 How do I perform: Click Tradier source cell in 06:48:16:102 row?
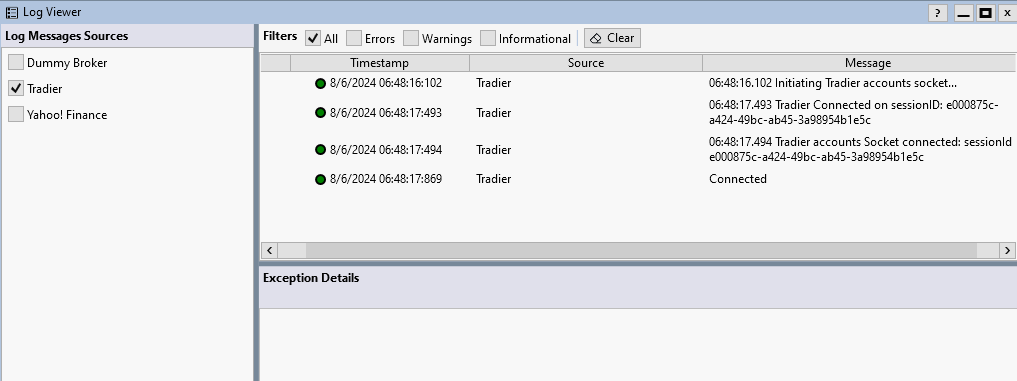point(494,83)
